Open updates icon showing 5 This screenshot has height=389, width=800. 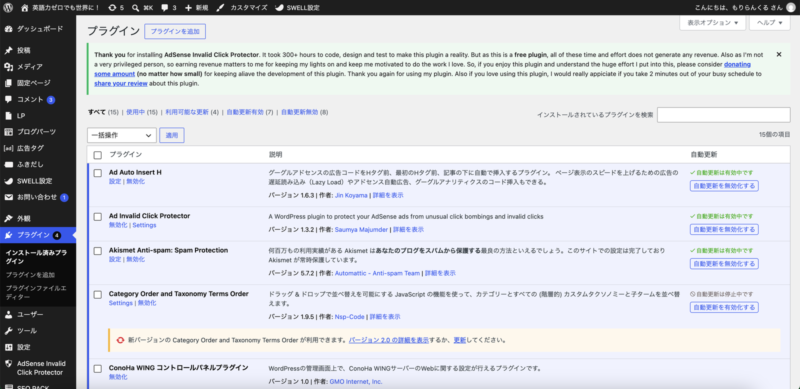pos(112,8)
